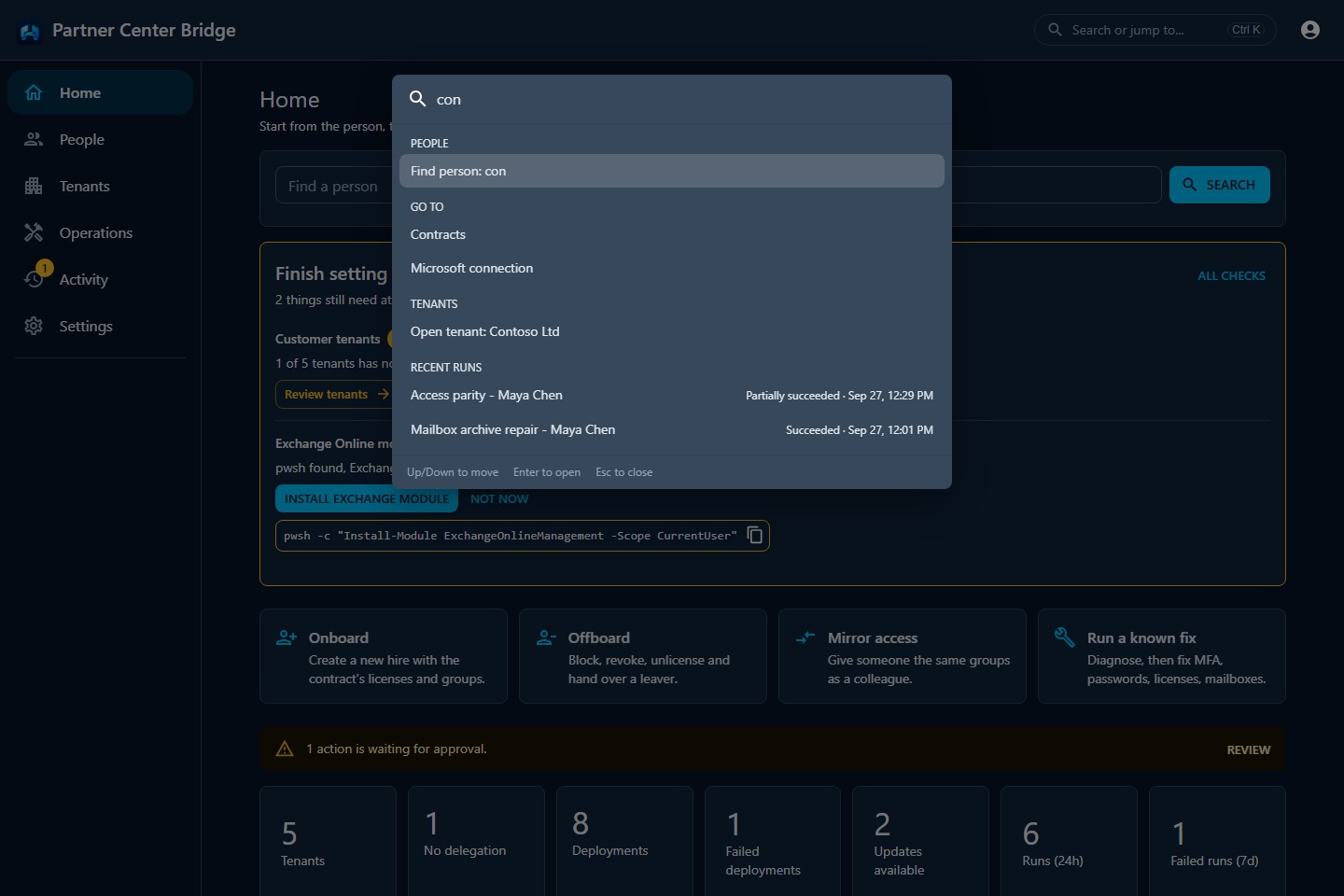This screenshot has height=896, width=1344.
Task: Select 'Find person: con' result
Action: pyautogui.click(x=672, y=171)
